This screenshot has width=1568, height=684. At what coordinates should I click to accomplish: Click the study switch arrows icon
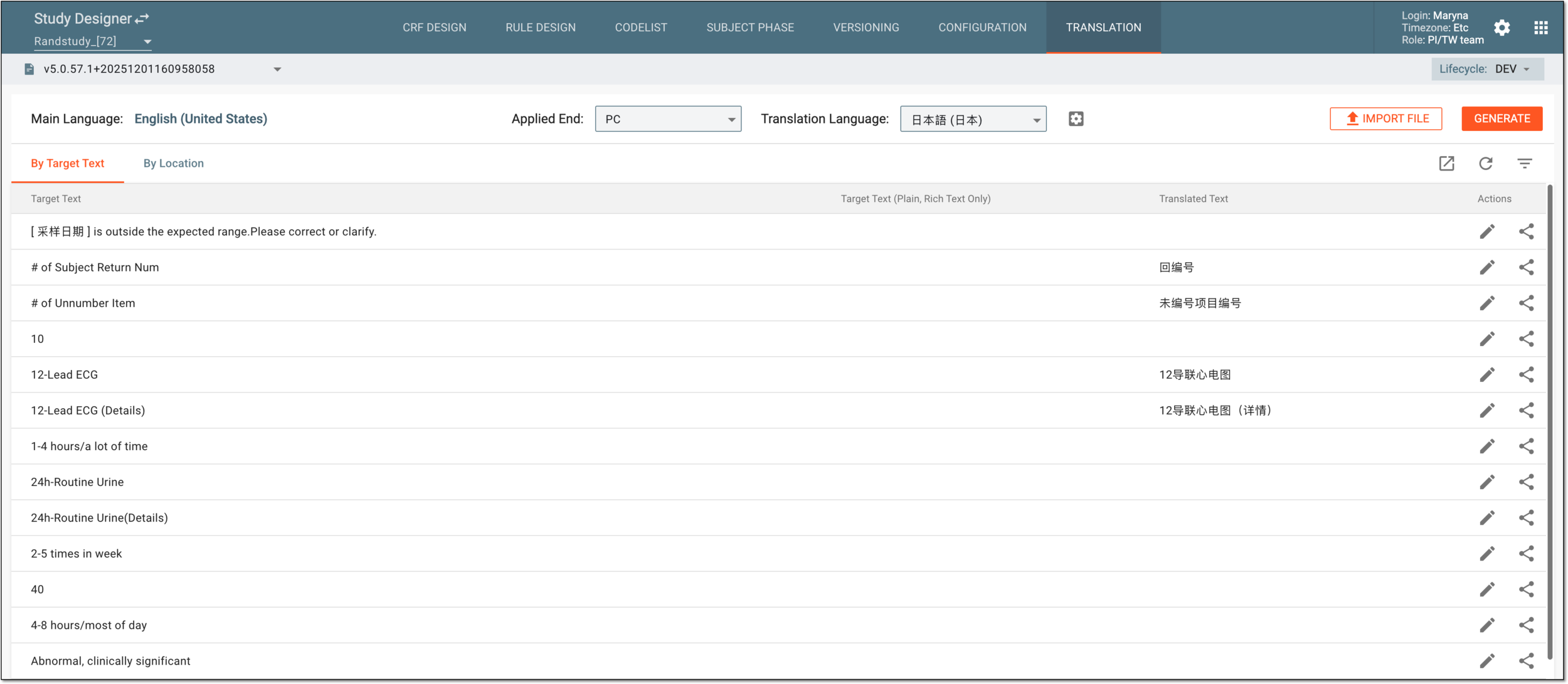[142, 19]
